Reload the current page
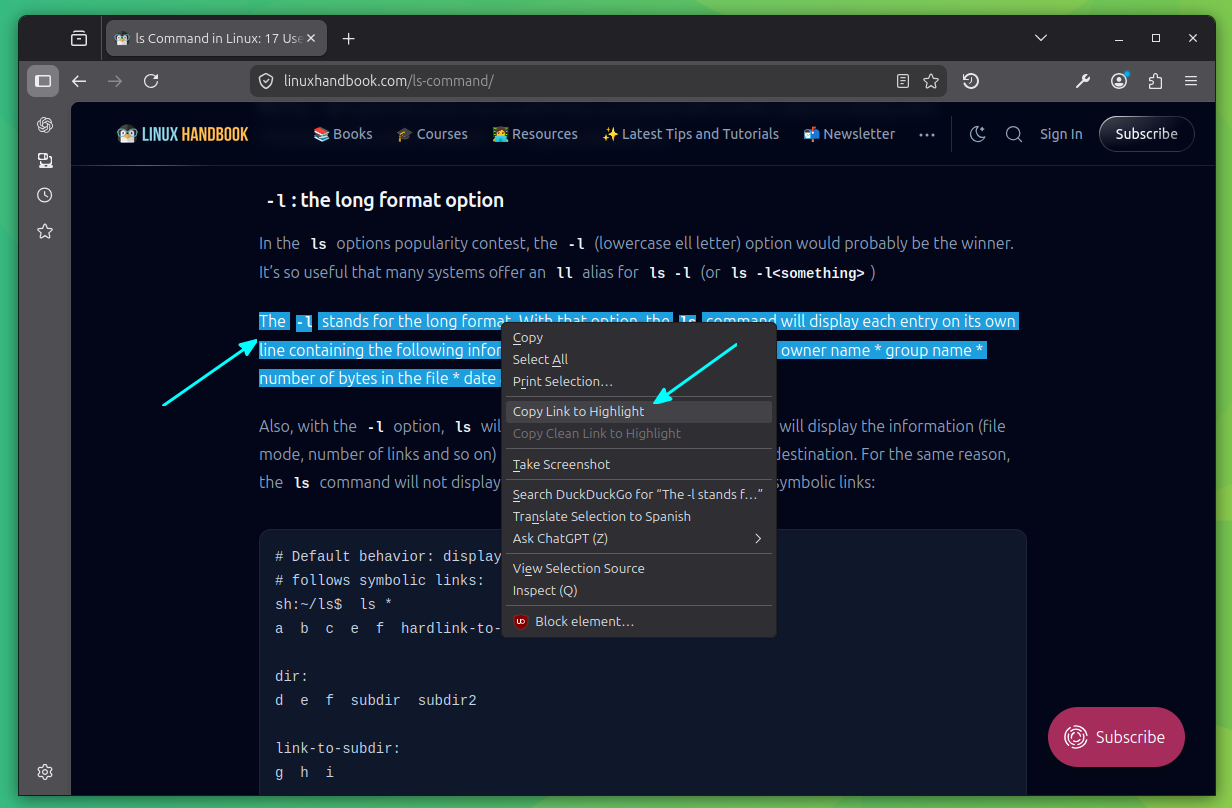The height and width of the screenshot is (808, 1232). pos(151,81)
